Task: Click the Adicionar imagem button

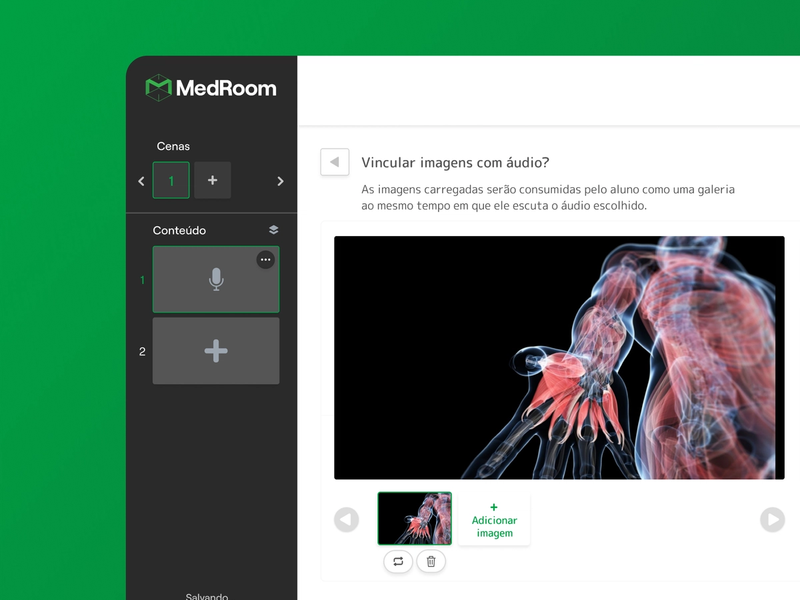Action: (x=493, y=519)
